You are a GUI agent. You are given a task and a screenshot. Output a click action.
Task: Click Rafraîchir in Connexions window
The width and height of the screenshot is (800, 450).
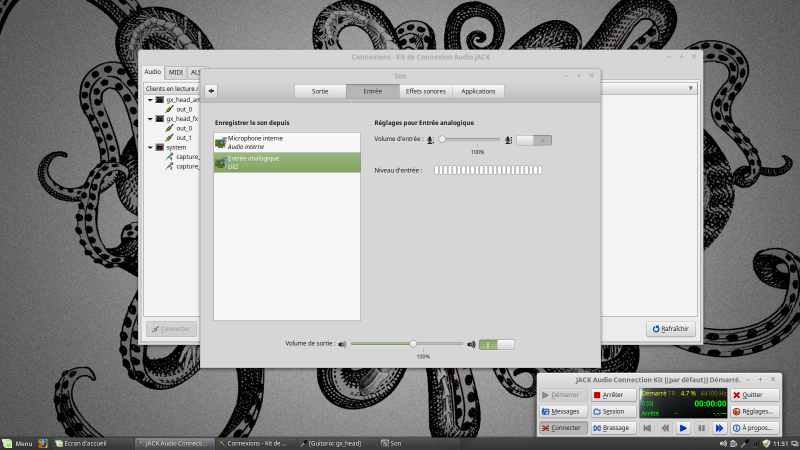(x=670, y=329)
